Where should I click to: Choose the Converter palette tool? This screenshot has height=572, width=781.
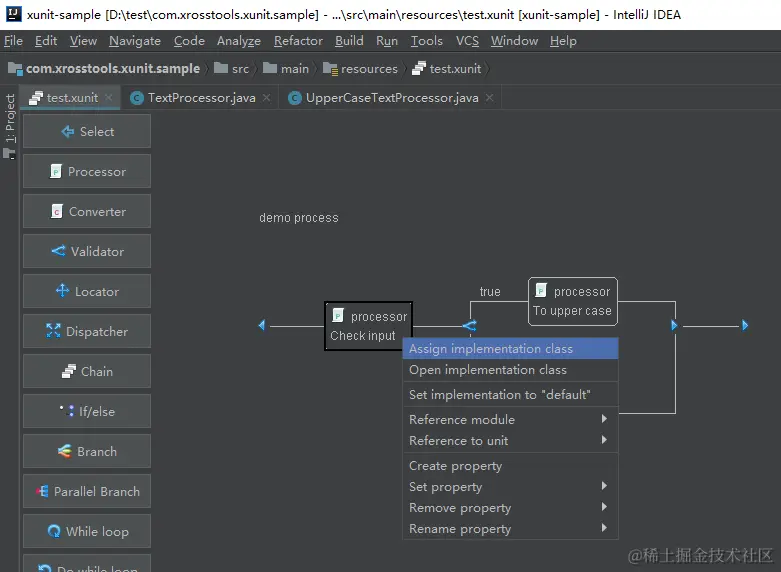(87, 211)
